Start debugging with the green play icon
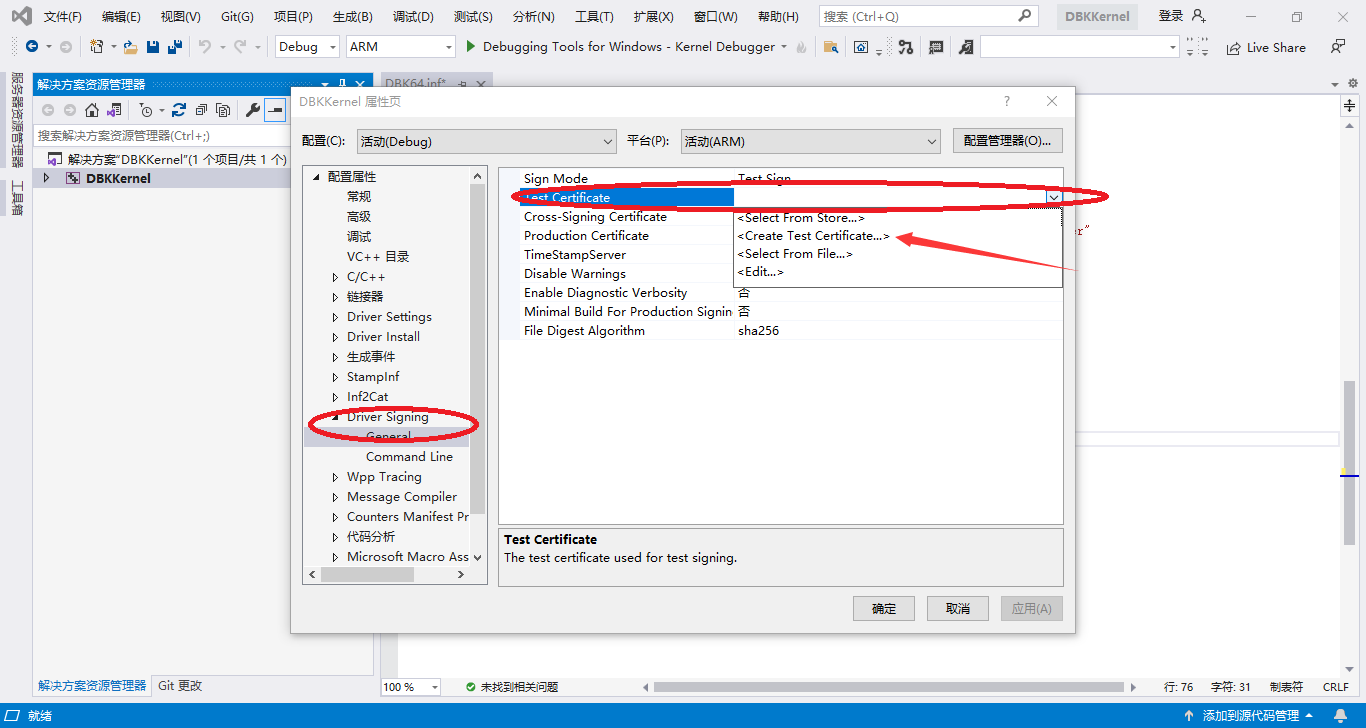Image resolution: width=1366 pixels, height=728 pixels. point(472,47)
